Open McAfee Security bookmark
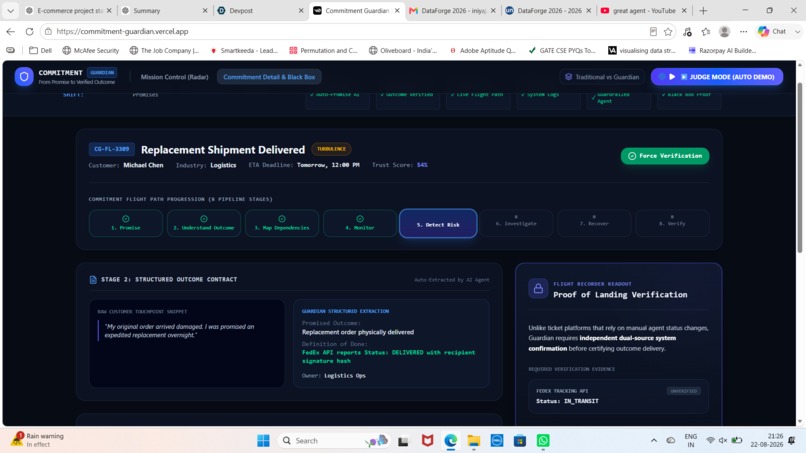The height and width of the screenshot is (453, 806). 90,50
